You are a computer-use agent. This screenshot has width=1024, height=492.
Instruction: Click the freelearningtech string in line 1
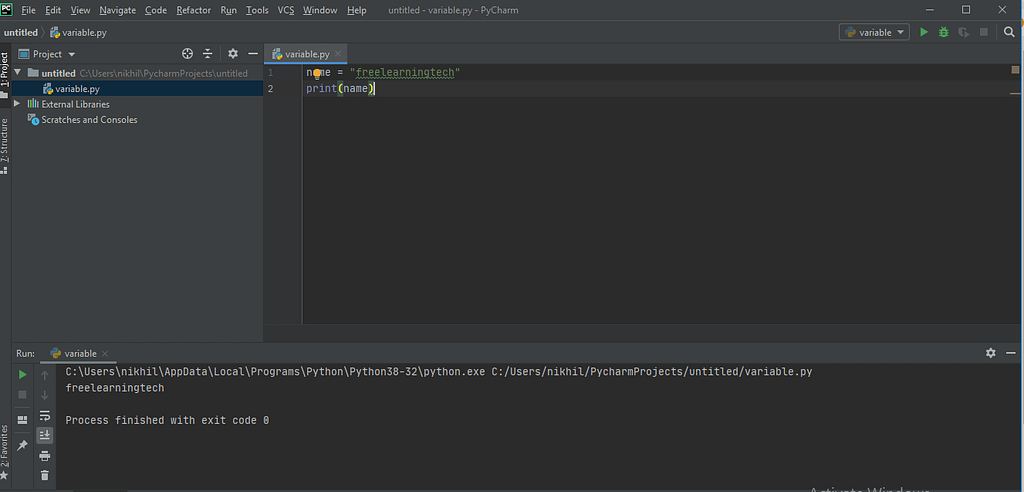coord(405,73)
